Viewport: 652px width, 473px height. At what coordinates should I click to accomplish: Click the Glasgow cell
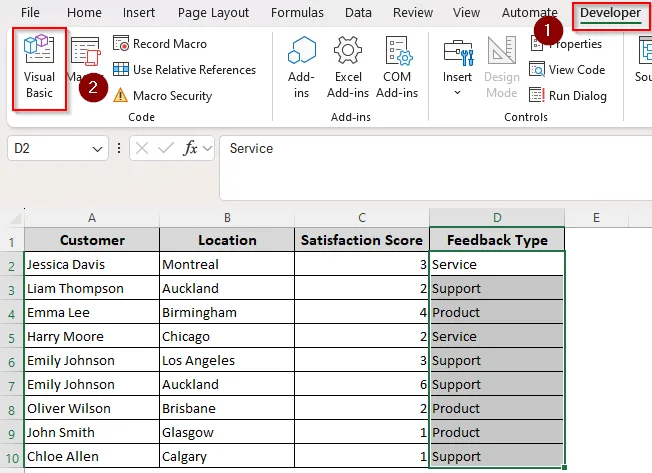(227, 432)
